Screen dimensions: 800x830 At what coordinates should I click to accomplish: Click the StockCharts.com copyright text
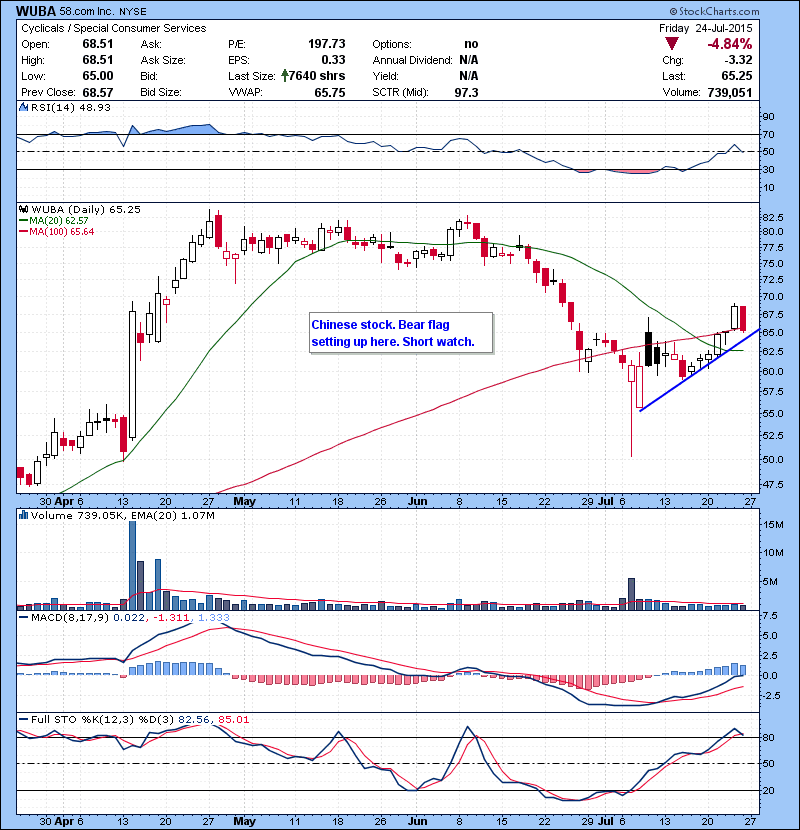[714, 11]
